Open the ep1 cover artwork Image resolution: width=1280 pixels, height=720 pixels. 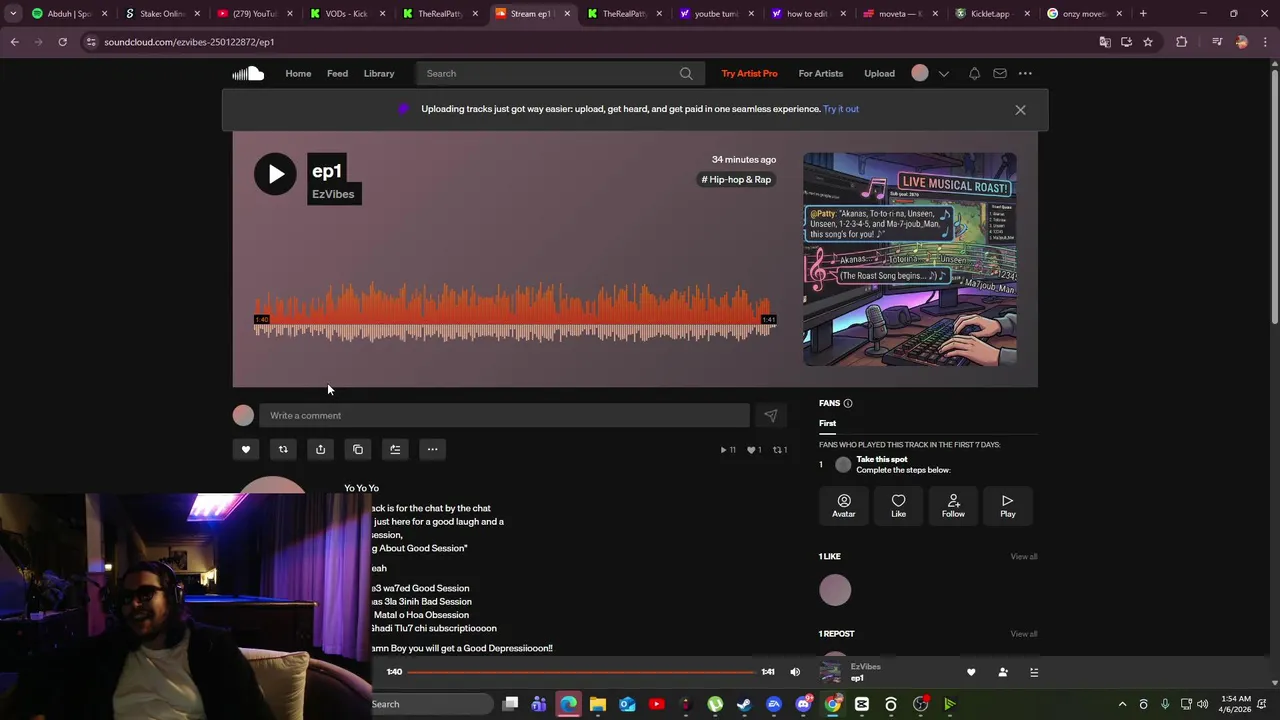(x=910, y=259)
